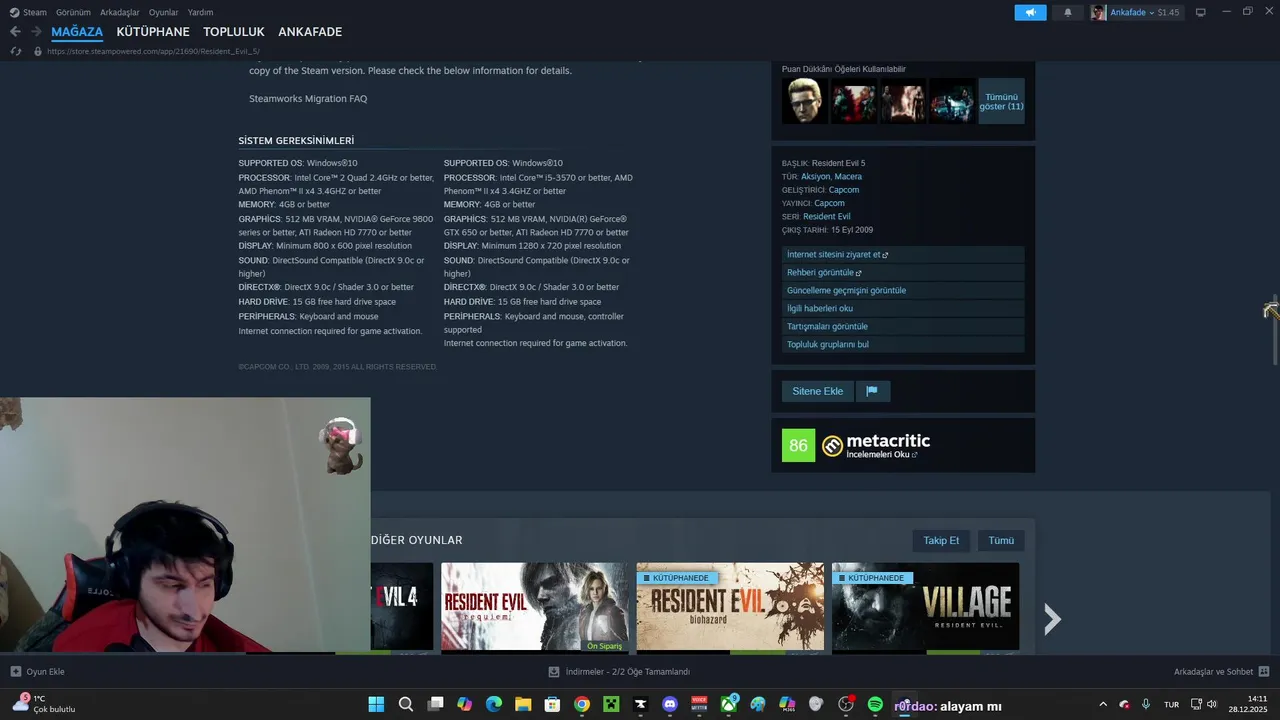Open Minecraft from the taskbar
The height and width of the screenshot is (720, 1280).
(611, 704)
